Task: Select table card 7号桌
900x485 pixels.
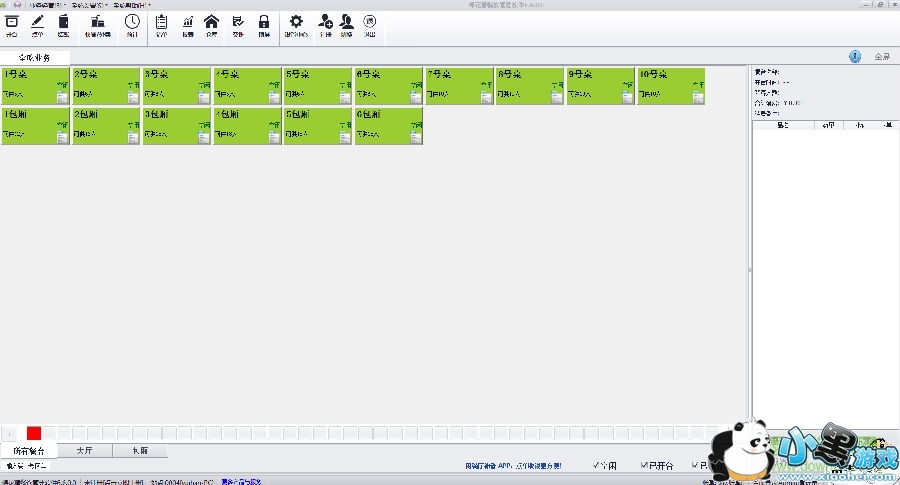Action: tap(459, 86)
